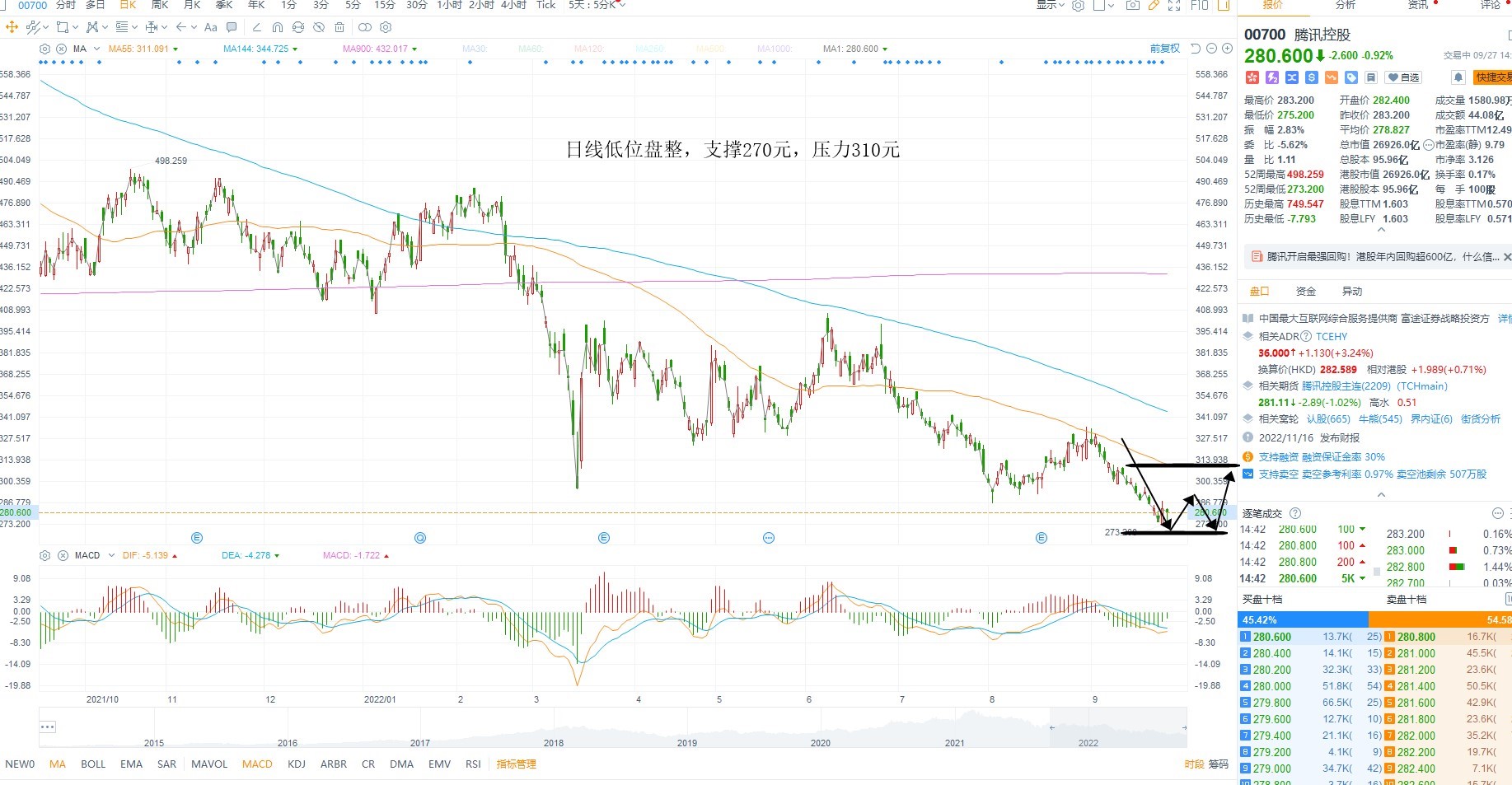Click the timeline navigator ellipsis button

tap(48, 727)
